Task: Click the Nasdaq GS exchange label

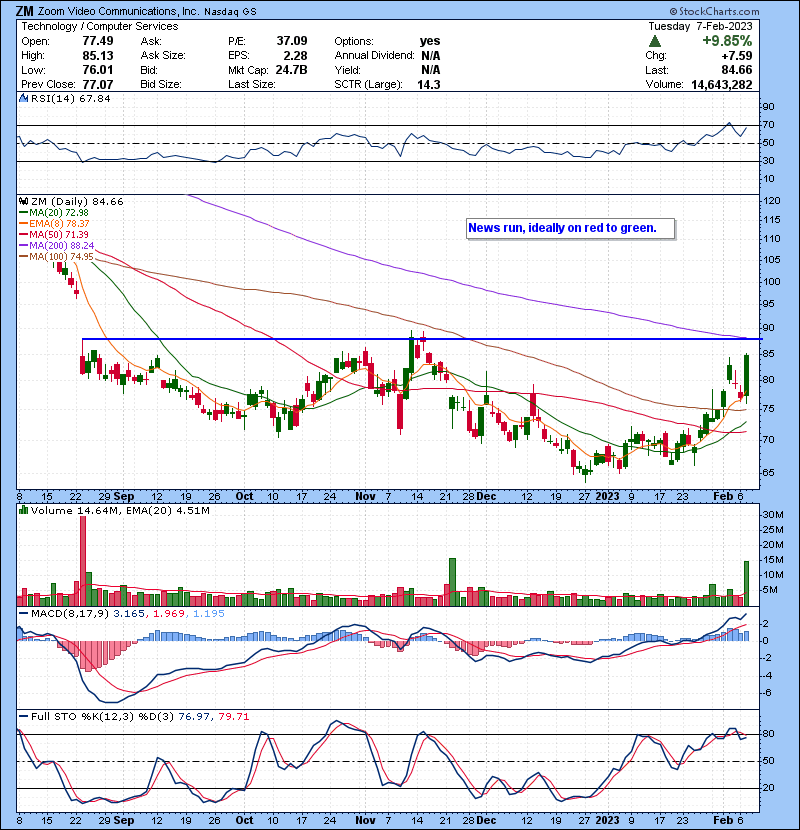Action: point(230,12)
